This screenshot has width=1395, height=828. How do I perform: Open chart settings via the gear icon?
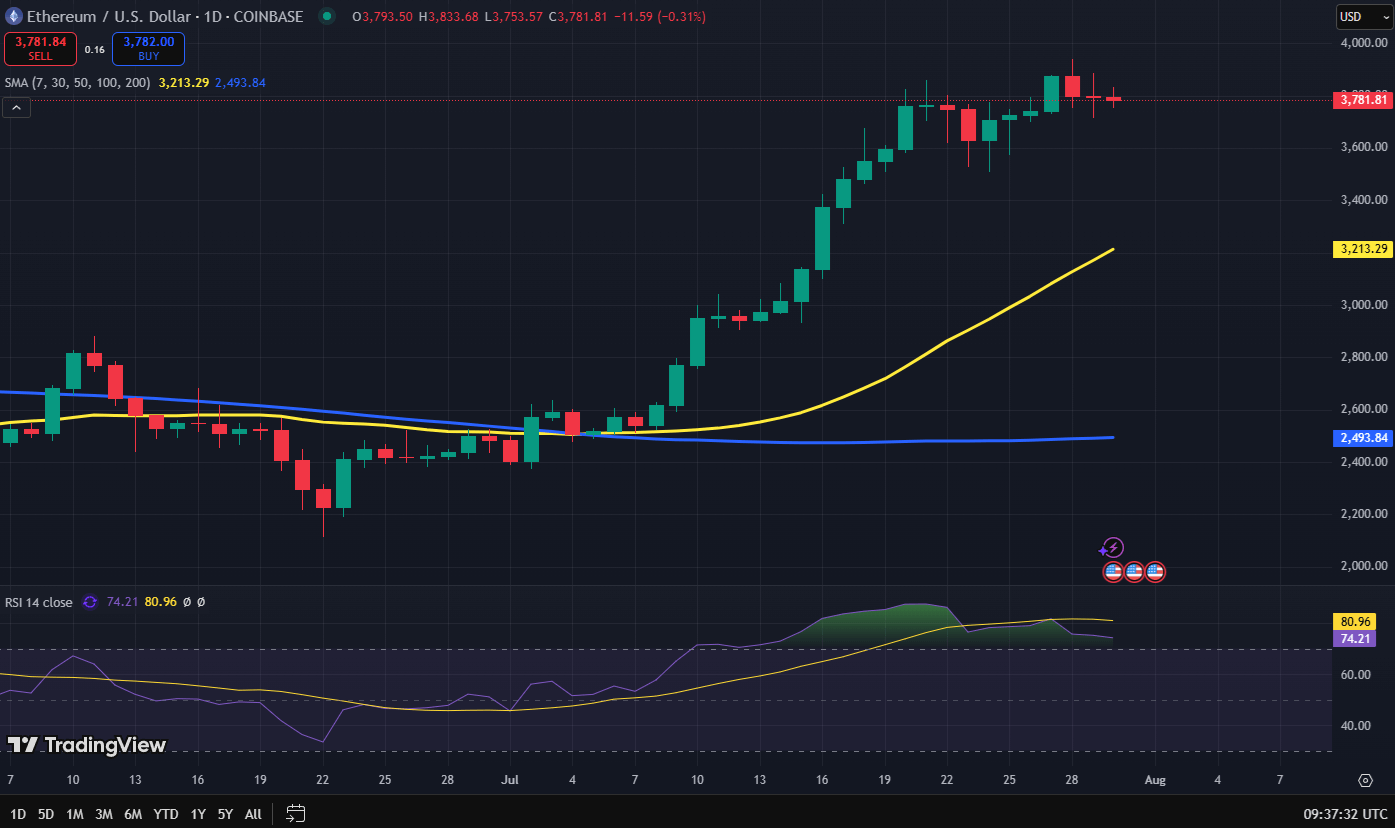click(1365, 779)
